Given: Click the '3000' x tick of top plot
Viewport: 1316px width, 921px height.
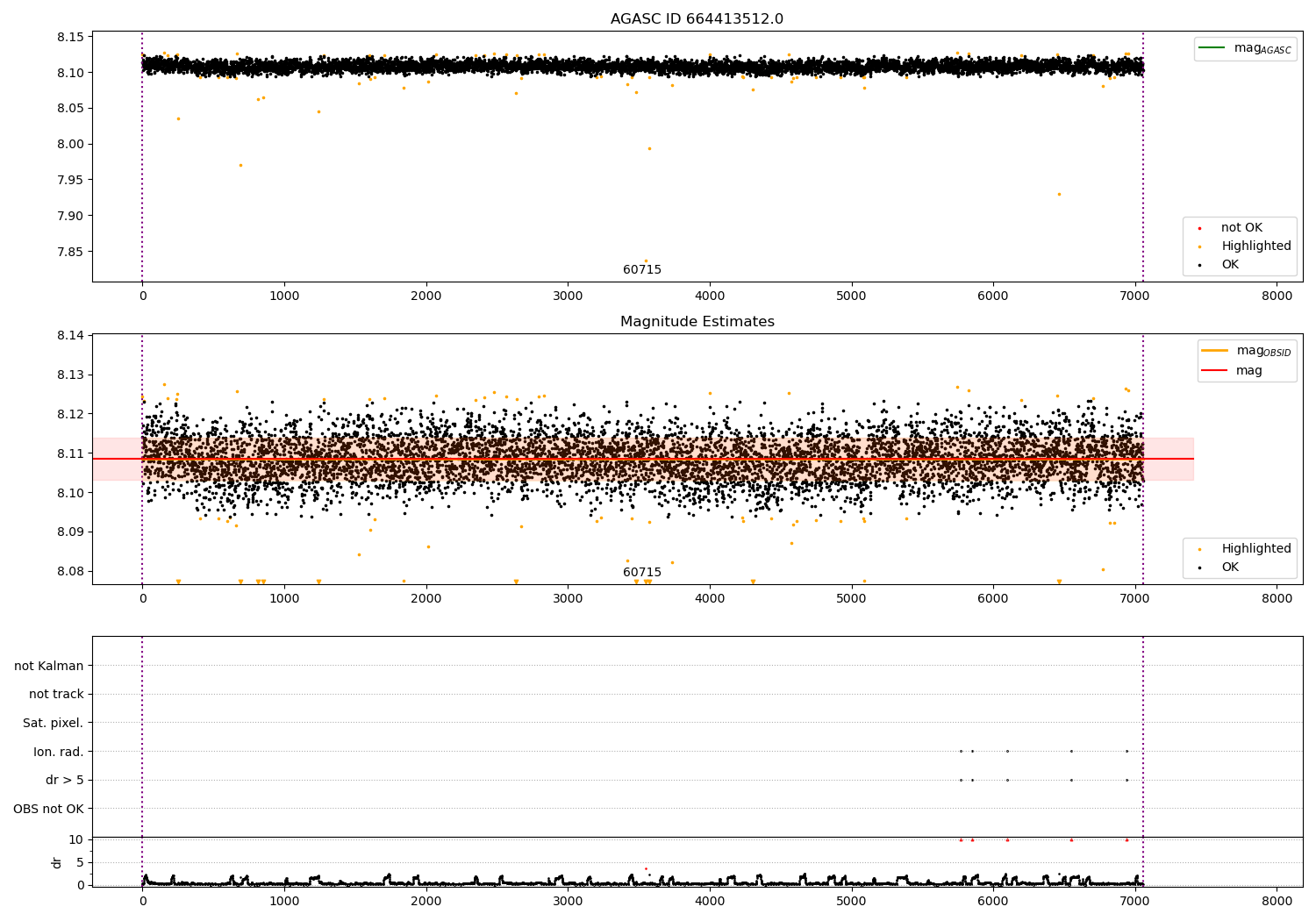Looking at the screenshot, I should pyautogui.click(x=568, y=296).
